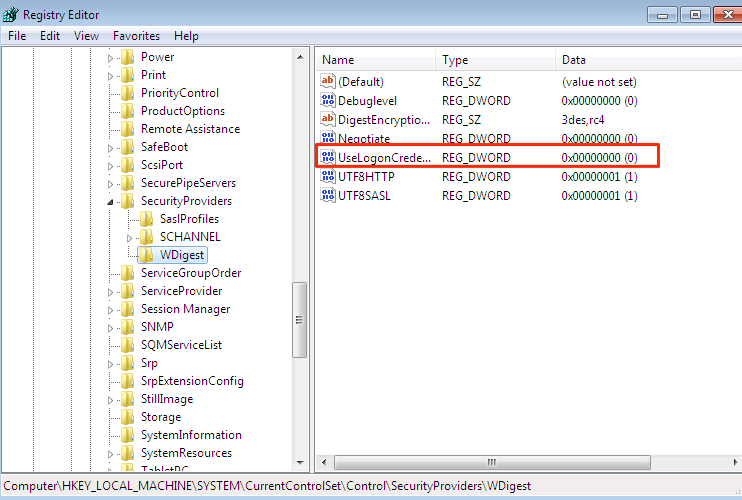This screenshot has height=500, width=742.
Task: Expand the ServiceProvider key
Action: 110,292
